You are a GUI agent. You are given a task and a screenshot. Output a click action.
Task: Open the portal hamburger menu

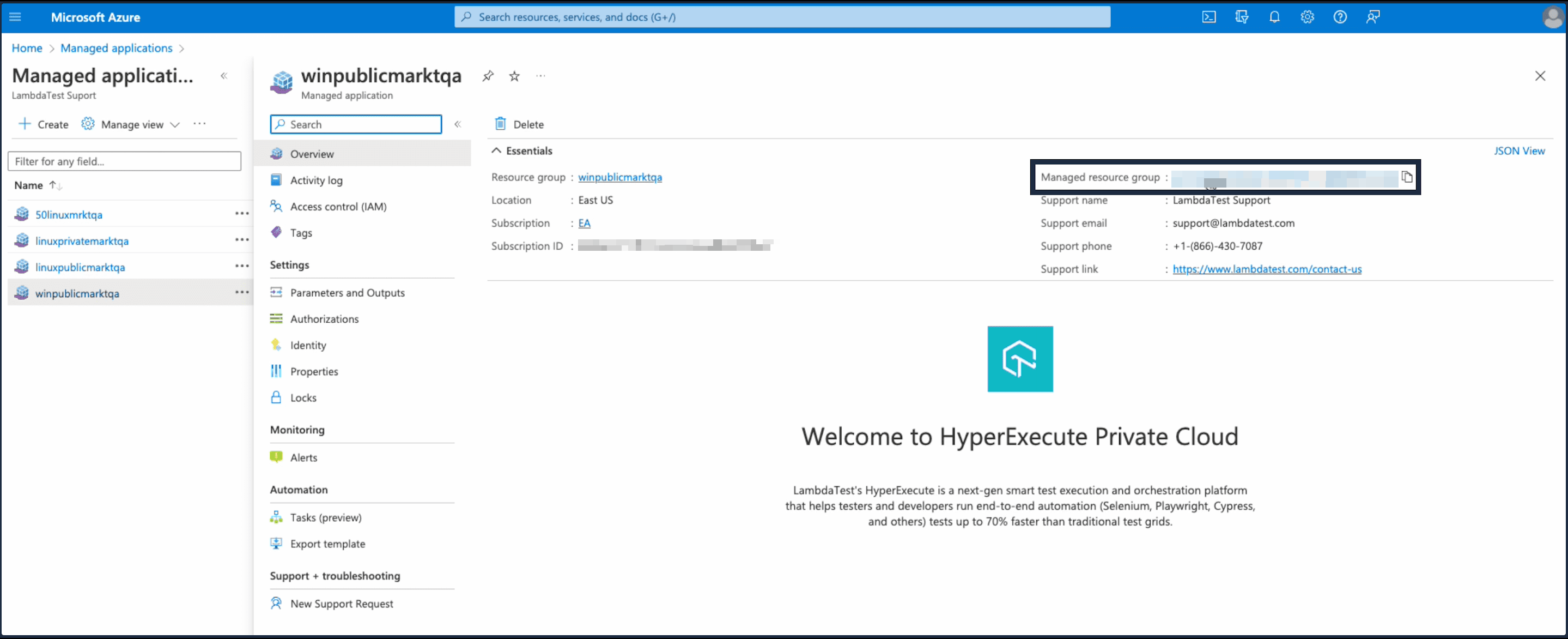pos(15,17)
